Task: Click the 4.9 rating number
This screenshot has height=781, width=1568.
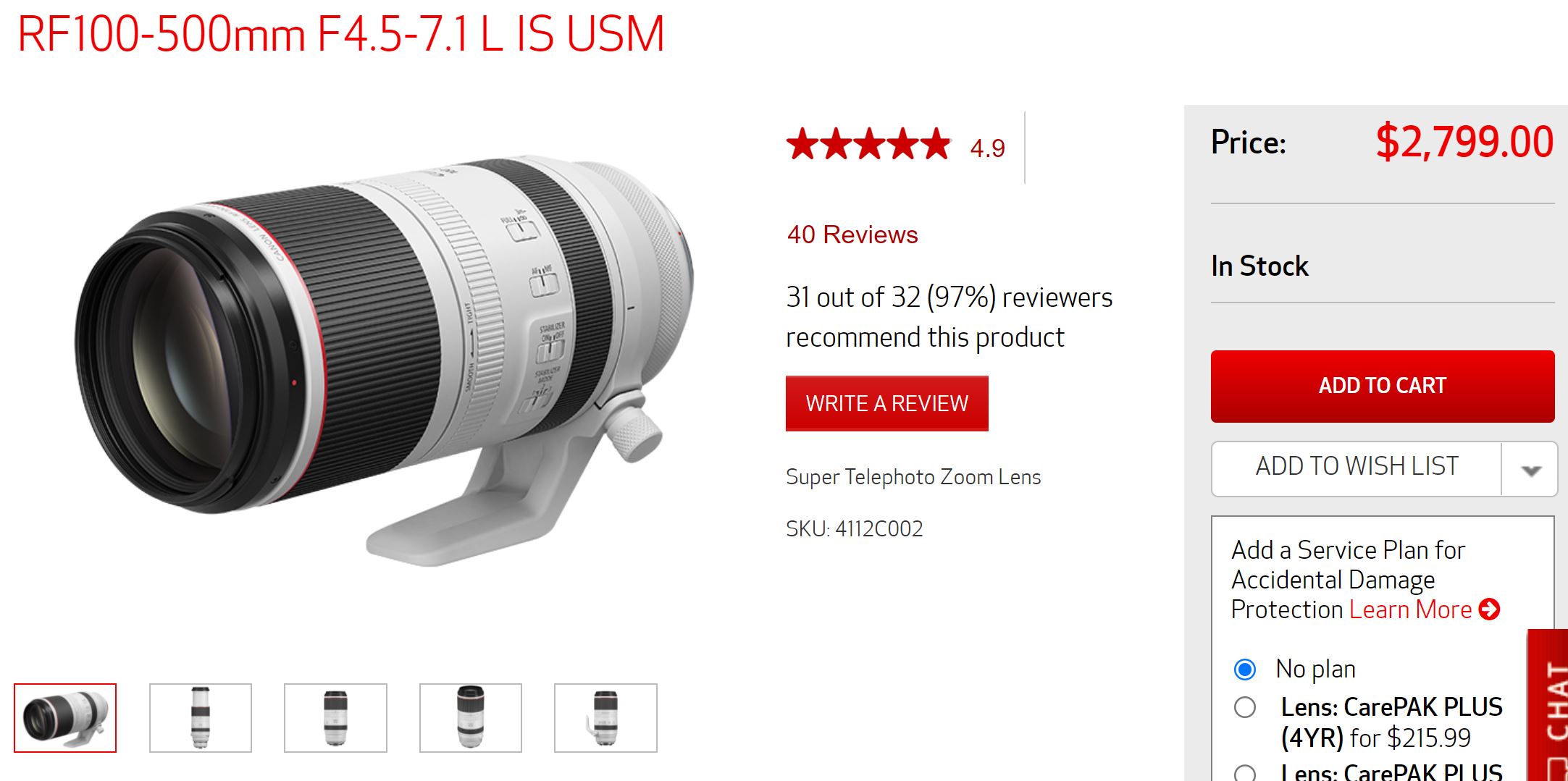Action: [987, 148]
